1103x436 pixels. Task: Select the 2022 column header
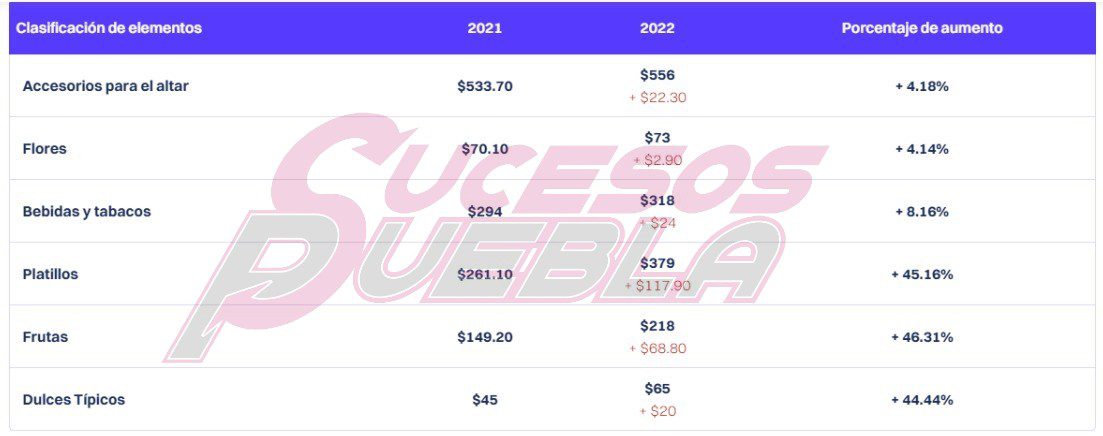coord(657,28)
